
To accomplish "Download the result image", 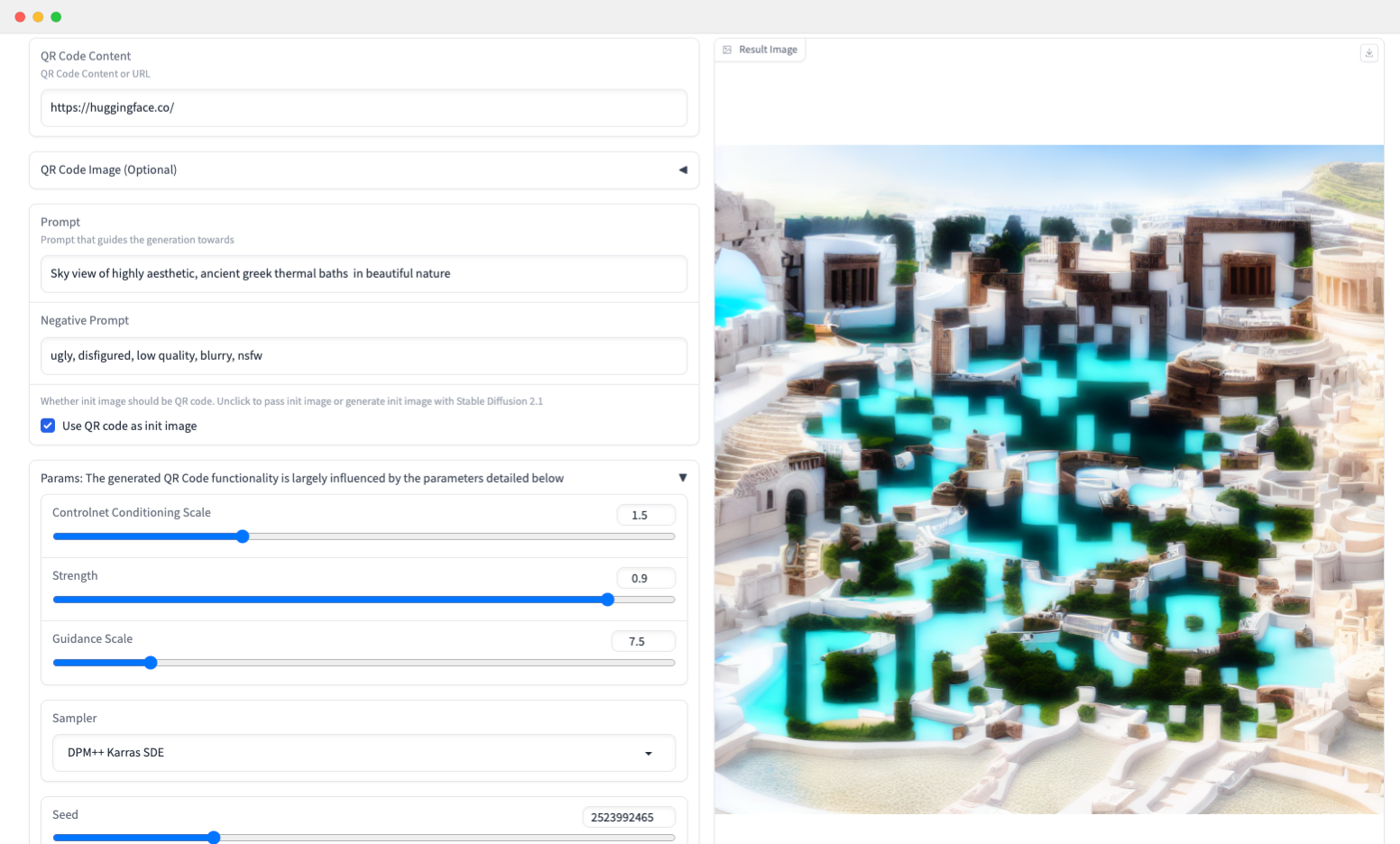I will [1368, 53].
